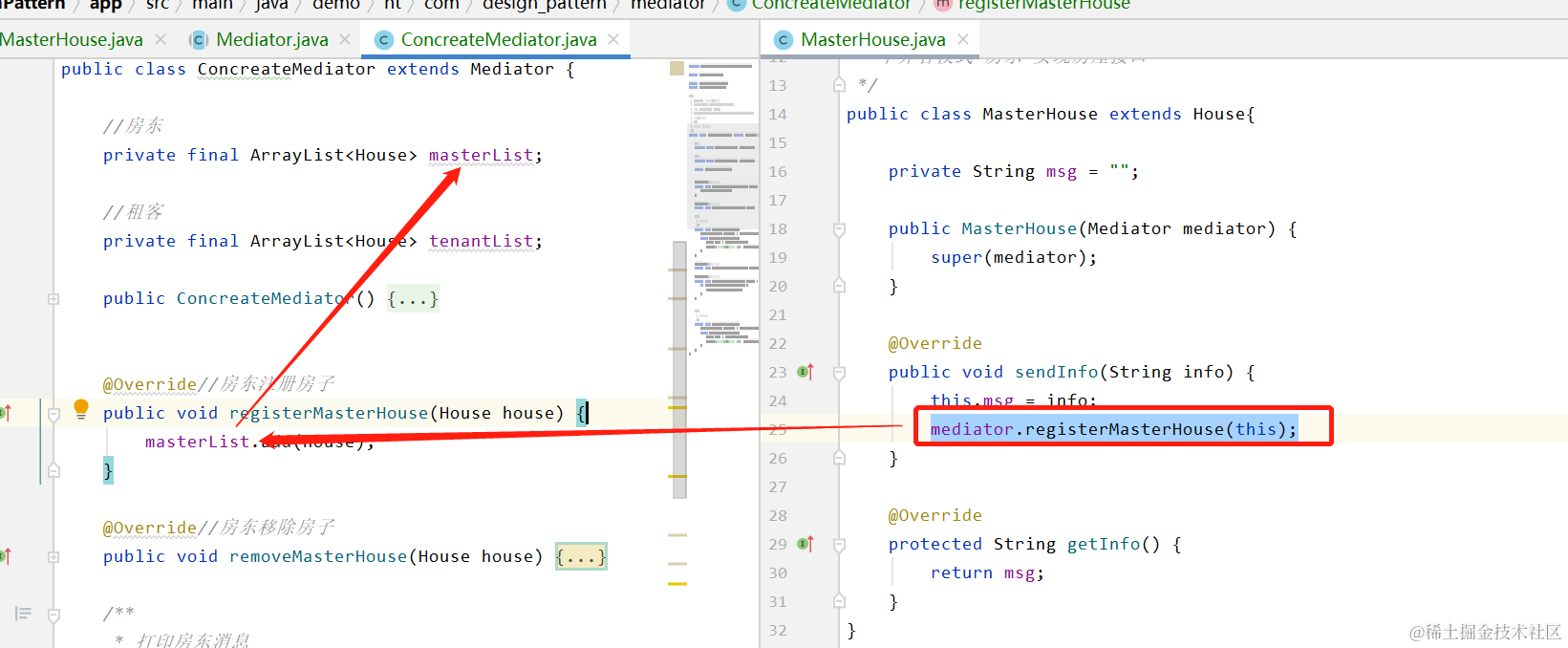Click super(mediator) call on line 19
The image size is (1568, 648).
1014,257
